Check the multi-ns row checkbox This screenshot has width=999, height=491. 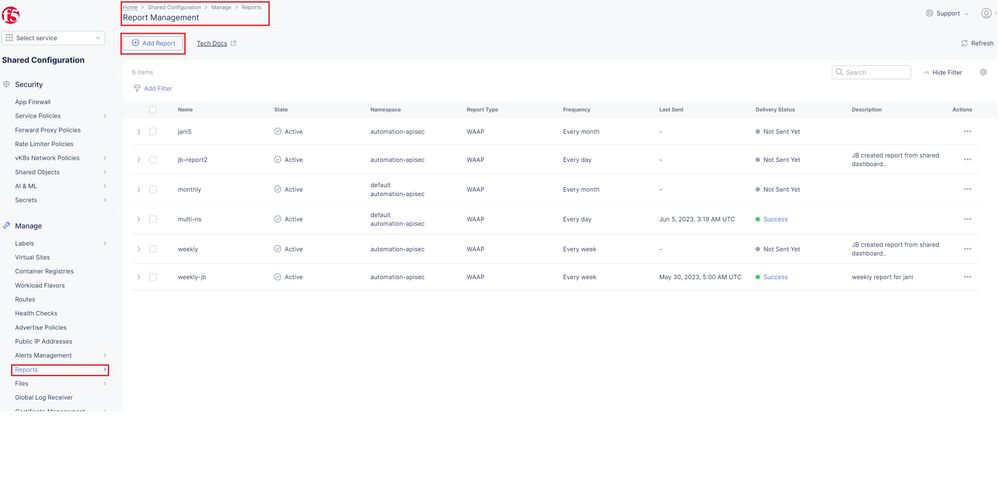153,219
